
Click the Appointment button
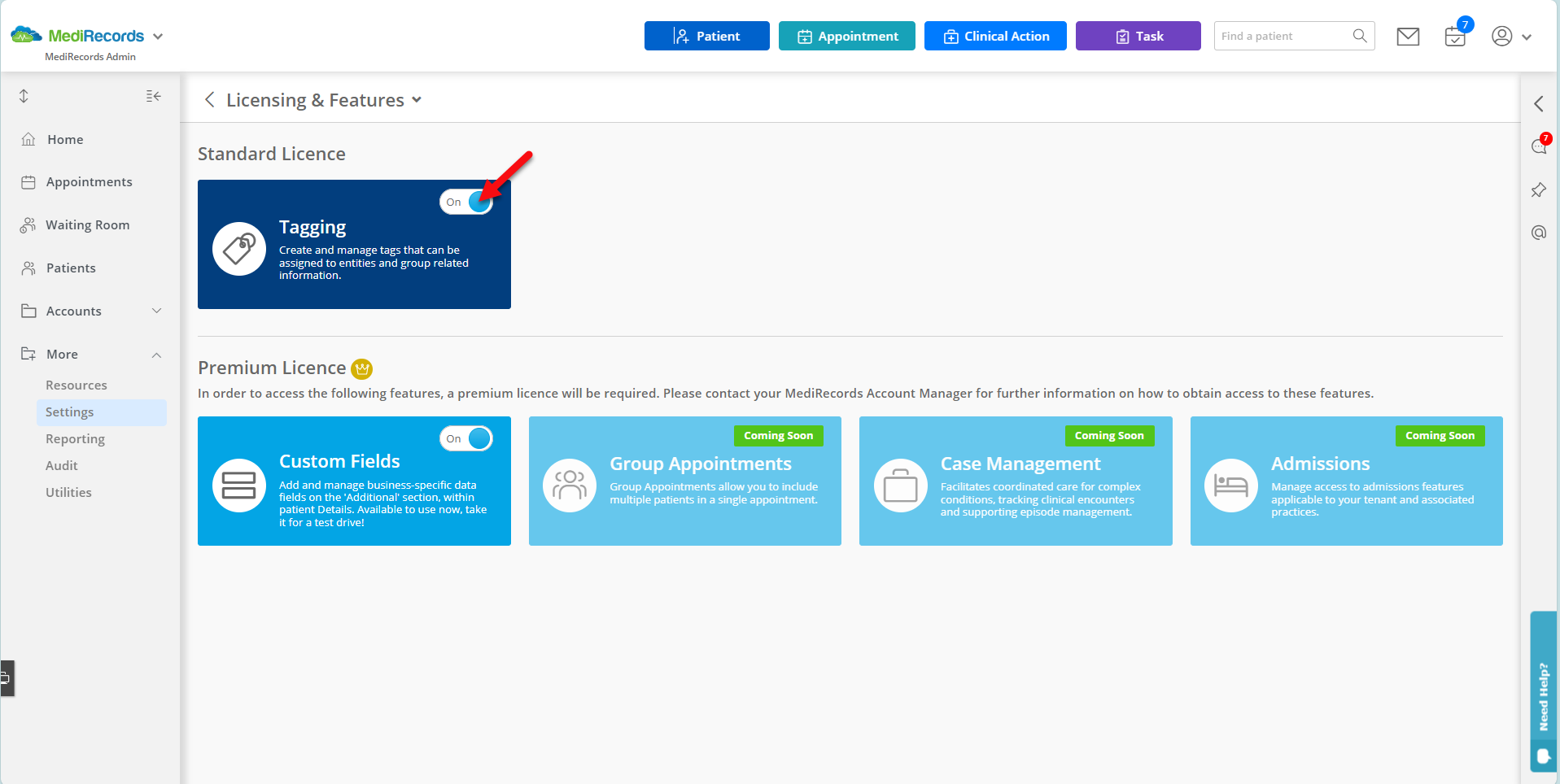click(846, 36)
